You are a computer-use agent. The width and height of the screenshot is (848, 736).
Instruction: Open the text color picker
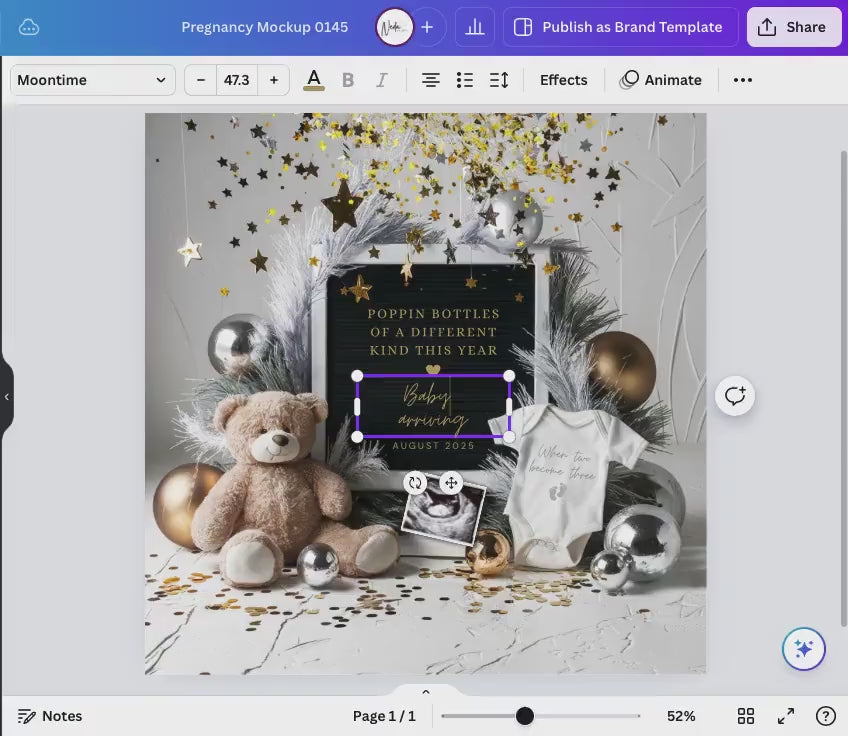click(314, 80)
